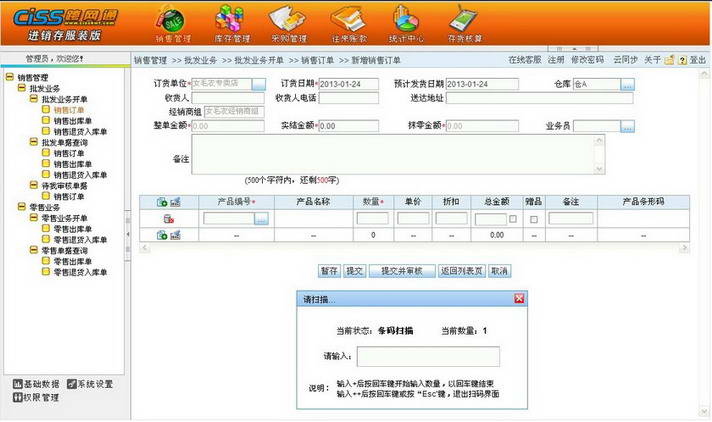
Task: Click the product table's left scroll arrow
Action: (144, 248)
